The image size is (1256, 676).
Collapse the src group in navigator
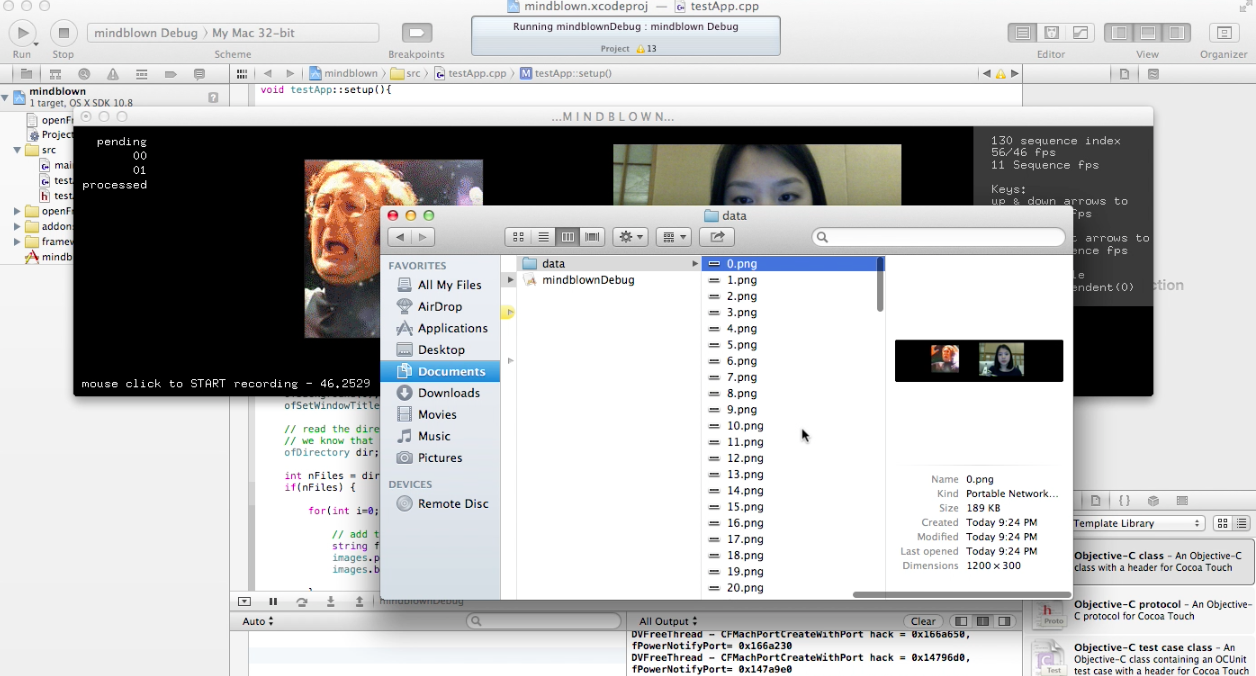pos(18,150)
